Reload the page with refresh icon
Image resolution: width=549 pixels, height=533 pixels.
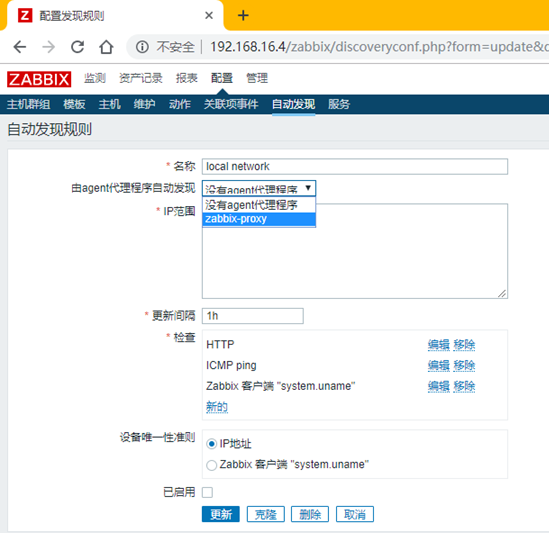point(77,47)
